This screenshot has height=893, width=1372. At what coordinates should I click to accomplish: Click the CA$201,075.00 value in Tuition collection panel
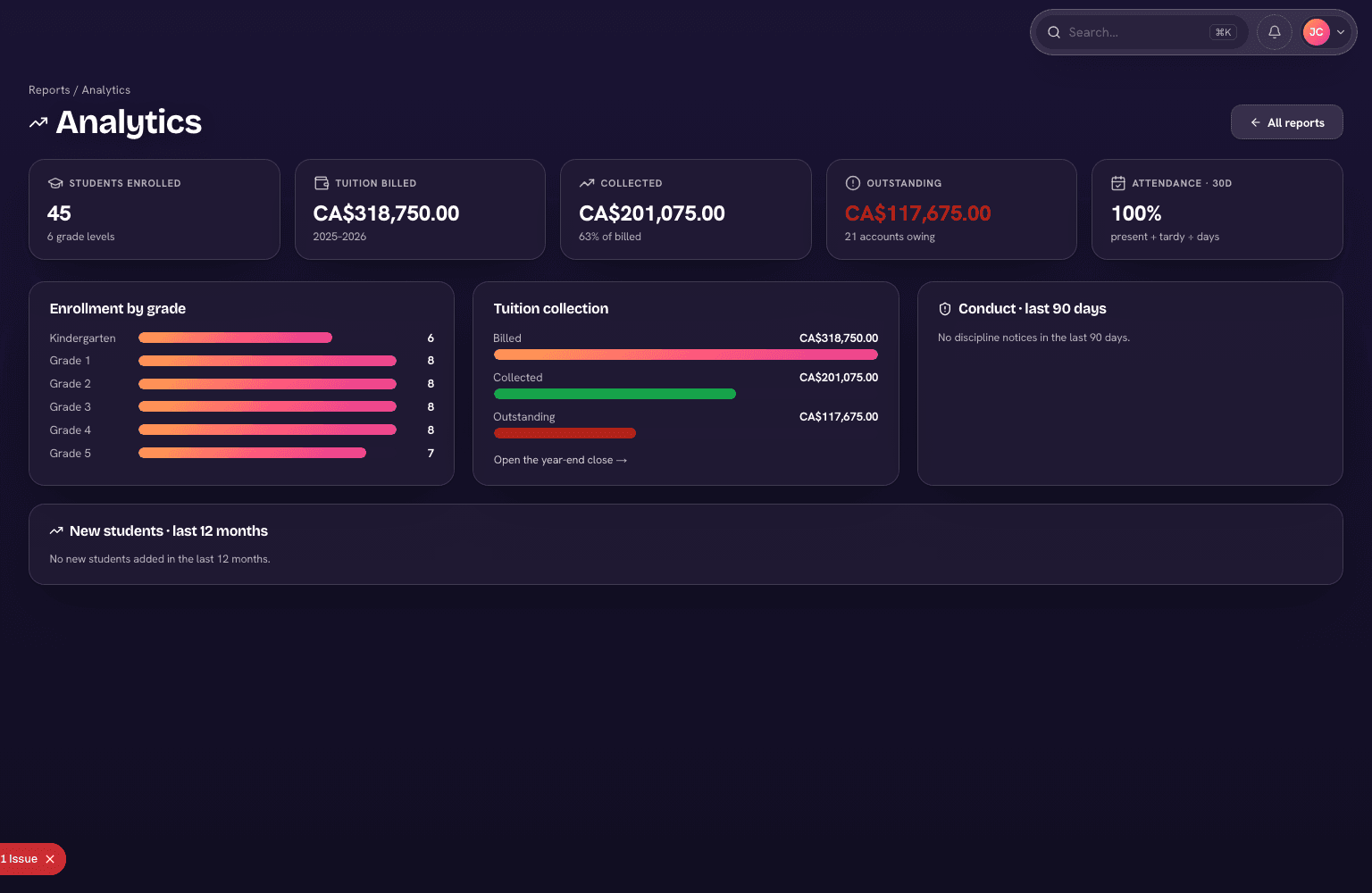pos(839,378)
